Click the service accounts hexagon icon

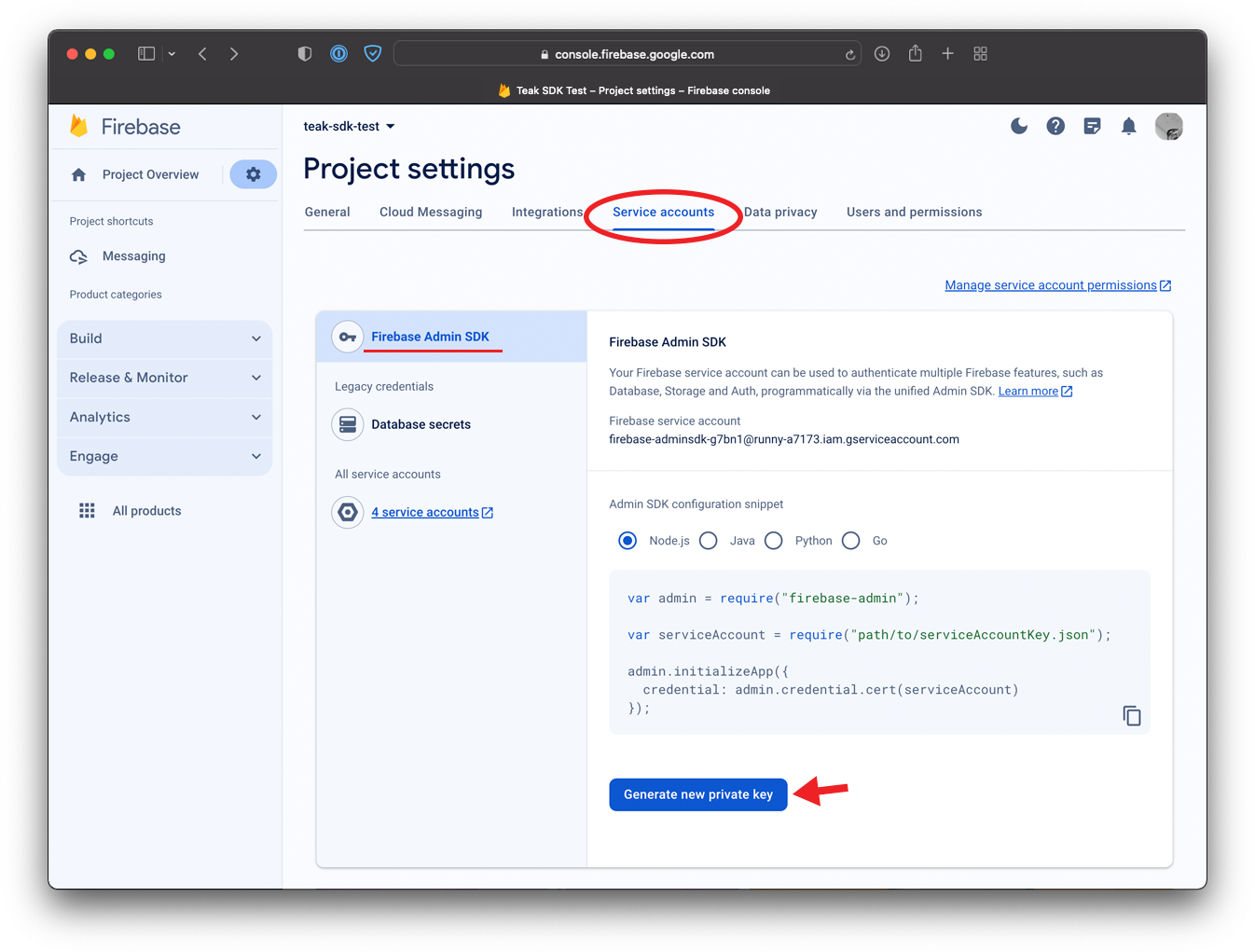point(348,512)
